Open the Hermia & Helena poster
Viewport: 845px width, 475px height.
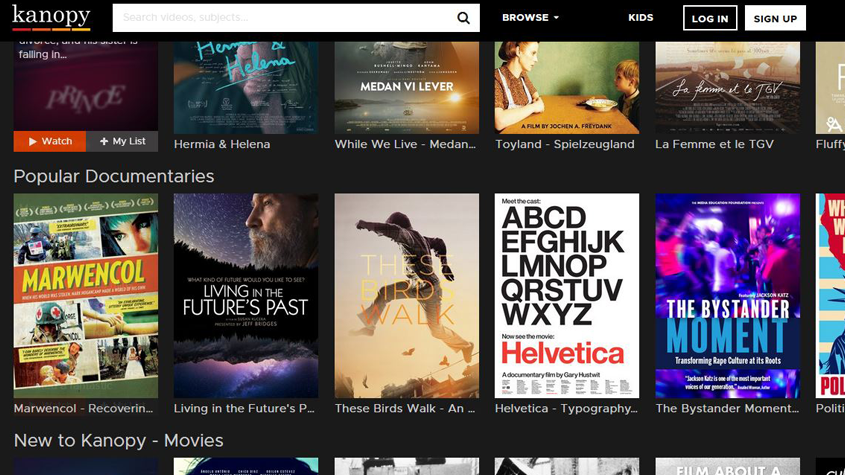pyautogui.click(x=246, y=87)
